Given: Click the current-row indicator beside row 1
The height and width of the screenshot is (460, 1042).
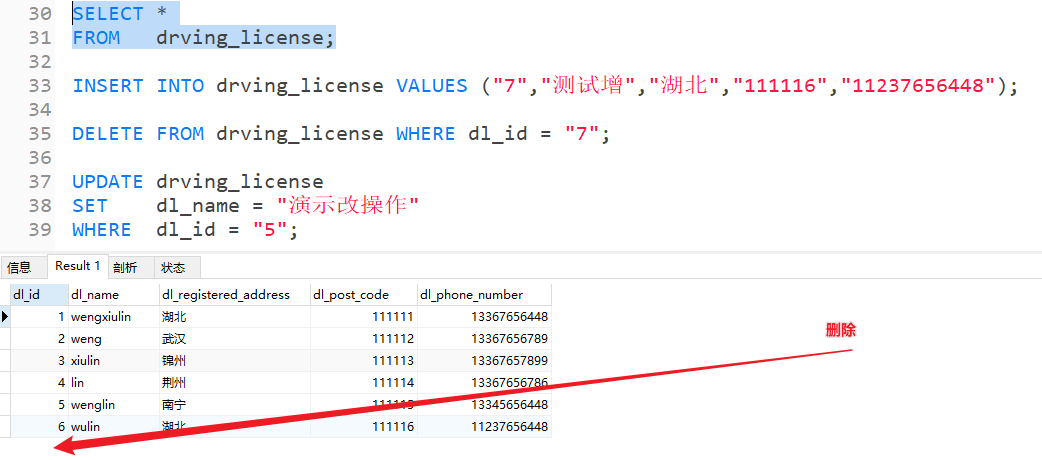Looking at the screenshot, I should [x=5, y=317].
